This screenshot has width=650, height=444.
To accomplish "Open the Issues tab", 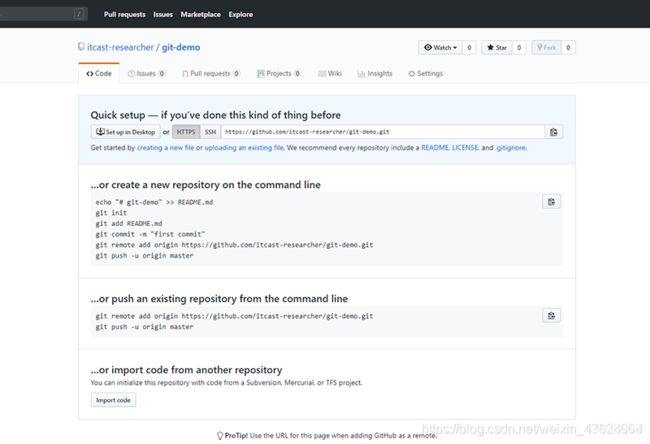I will pos(146,73).
